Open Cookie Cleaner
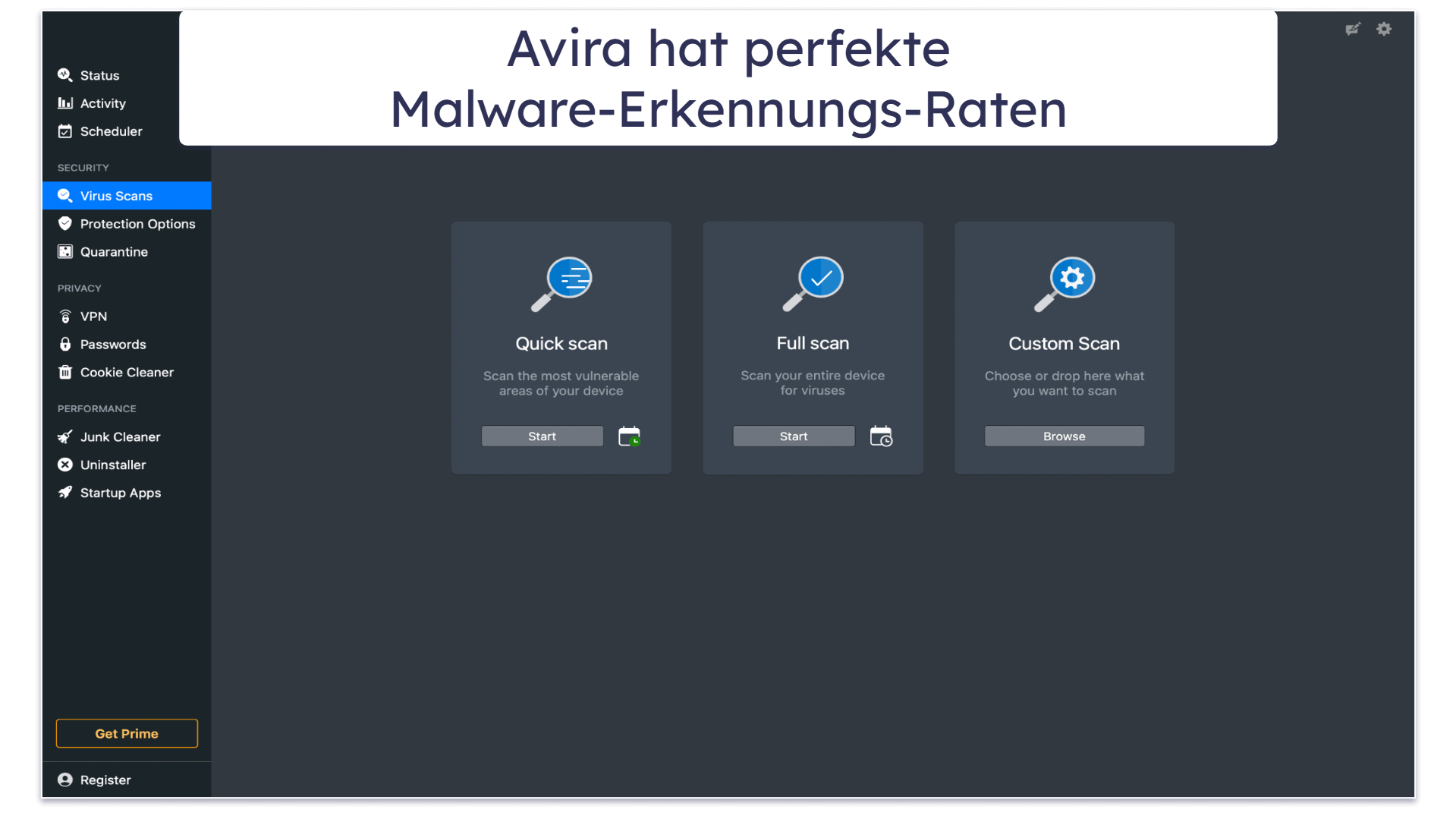 (x=127, y=373)
